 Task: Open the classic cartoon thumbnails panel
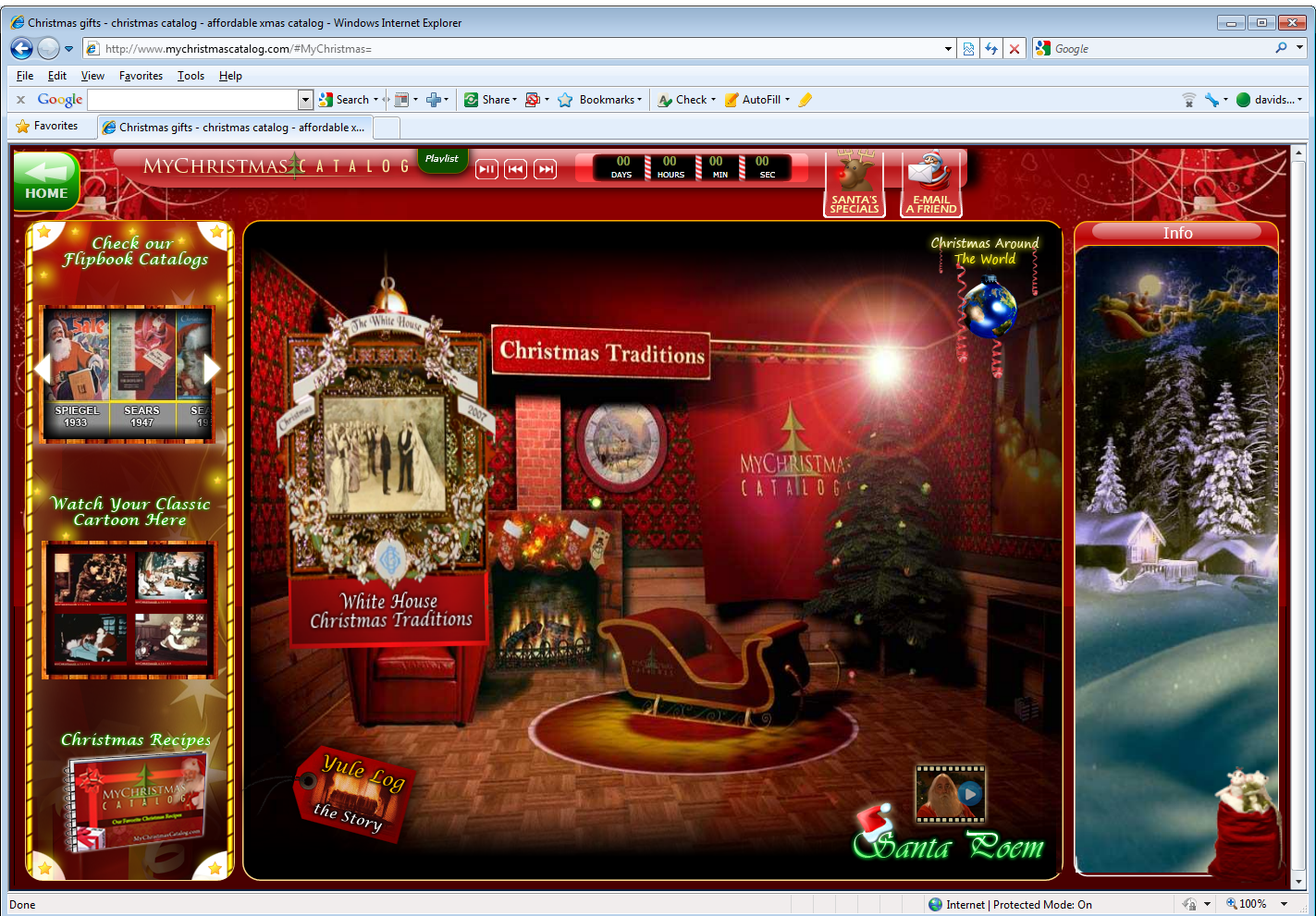(x=129, y=609)
